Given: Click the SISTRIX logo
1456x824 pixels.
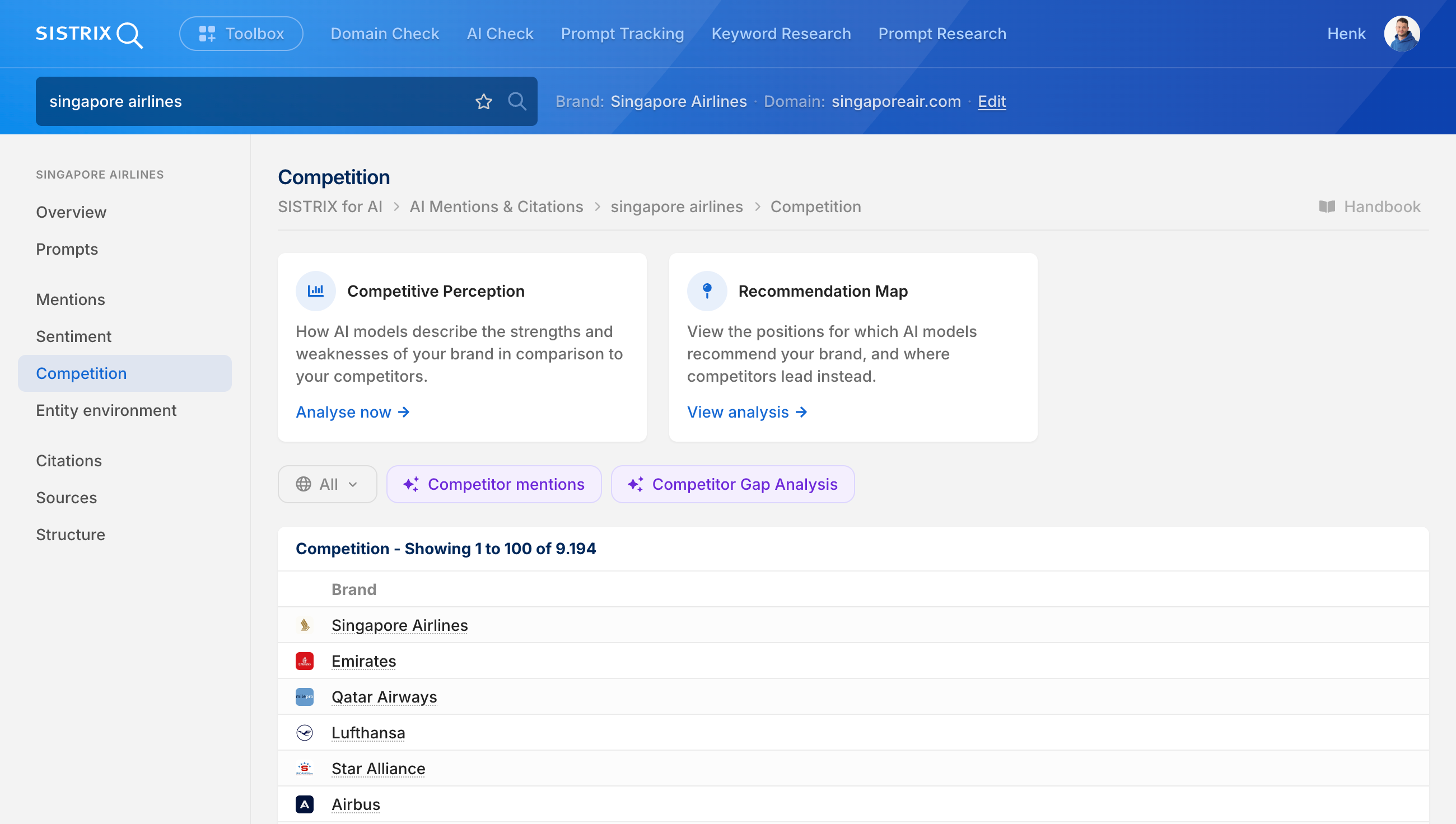Looking at the screenshot, I should 90,34.
